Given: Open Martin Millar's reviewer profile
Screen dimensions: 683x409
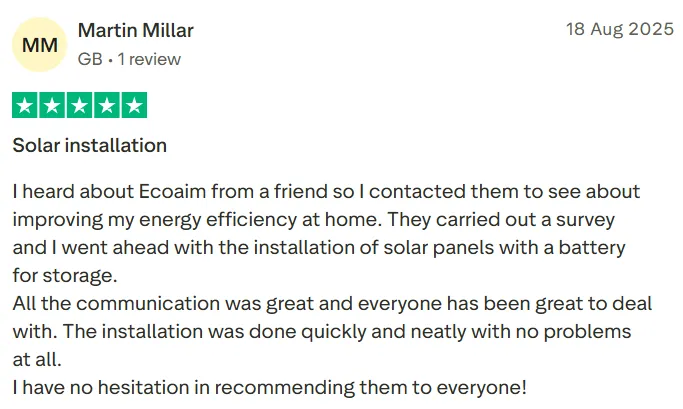Looking at the screenshot, I should [135, 30].
